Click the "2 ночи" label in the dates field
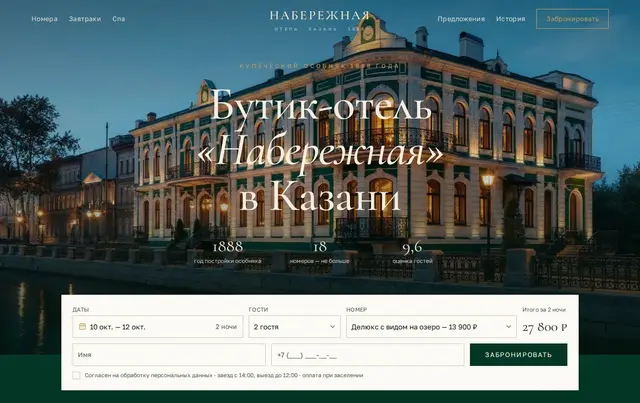Image resolution: width=640 pixels, height=403 pixels. [x=226, y=327]
